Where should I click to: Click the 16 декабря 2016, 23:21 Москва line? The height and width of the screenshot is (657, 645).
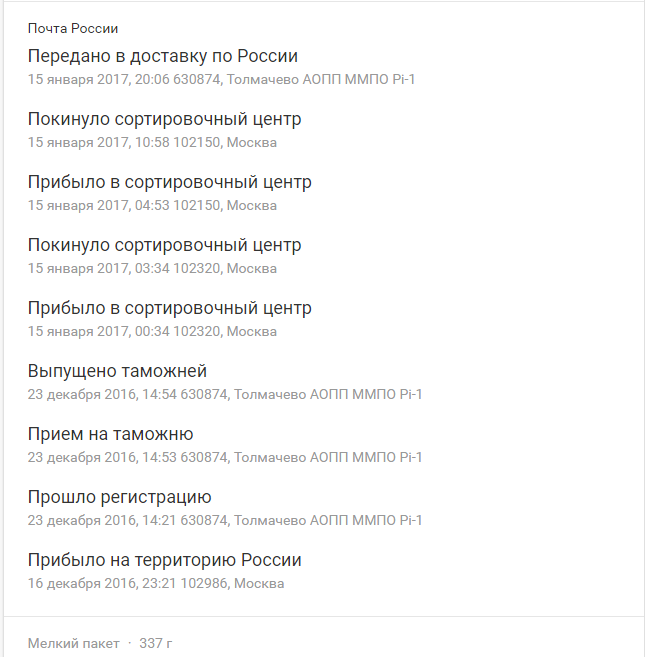(x=156, y=583)
